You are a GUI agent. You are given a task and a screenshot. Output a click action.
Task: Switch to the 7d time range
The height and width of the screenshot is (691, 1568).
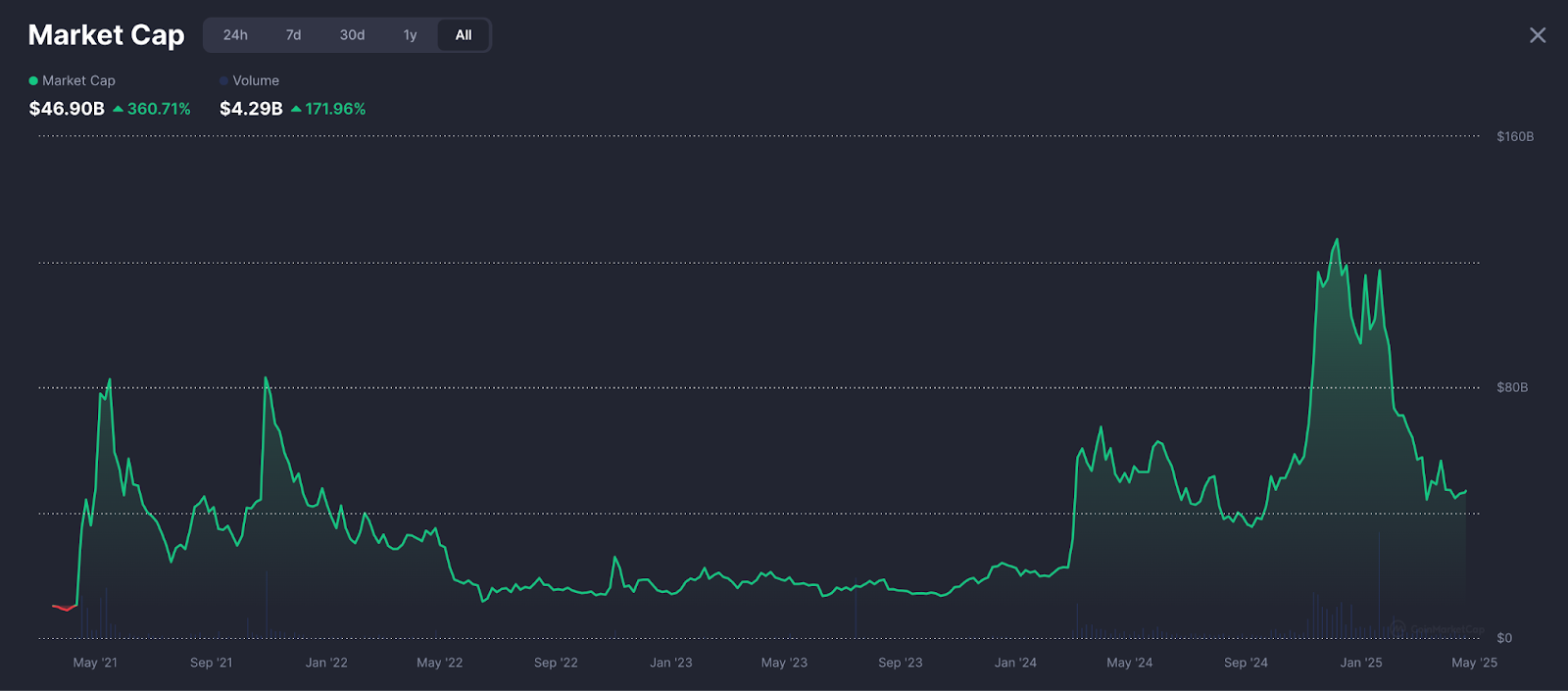[x=293, y=35]
